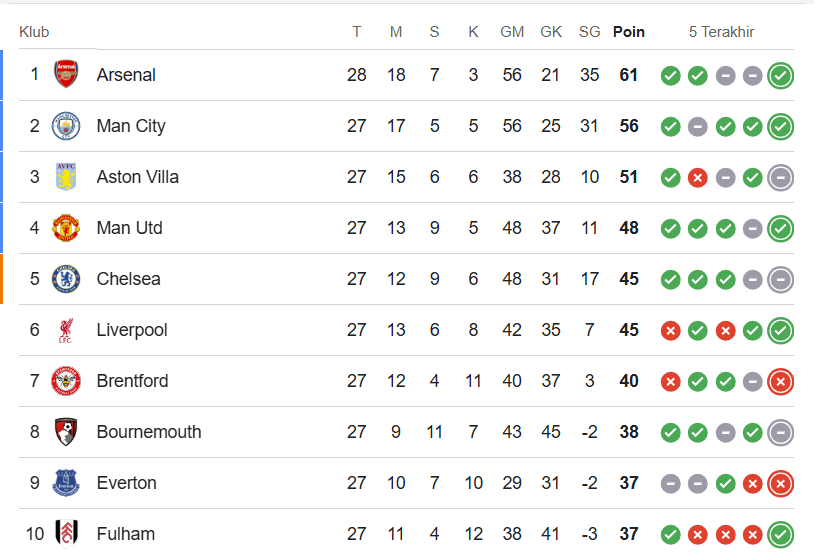Click Aston Villa's latest draw result circle
The height and width of the screenshot is (555, 816).
(781, 177)
